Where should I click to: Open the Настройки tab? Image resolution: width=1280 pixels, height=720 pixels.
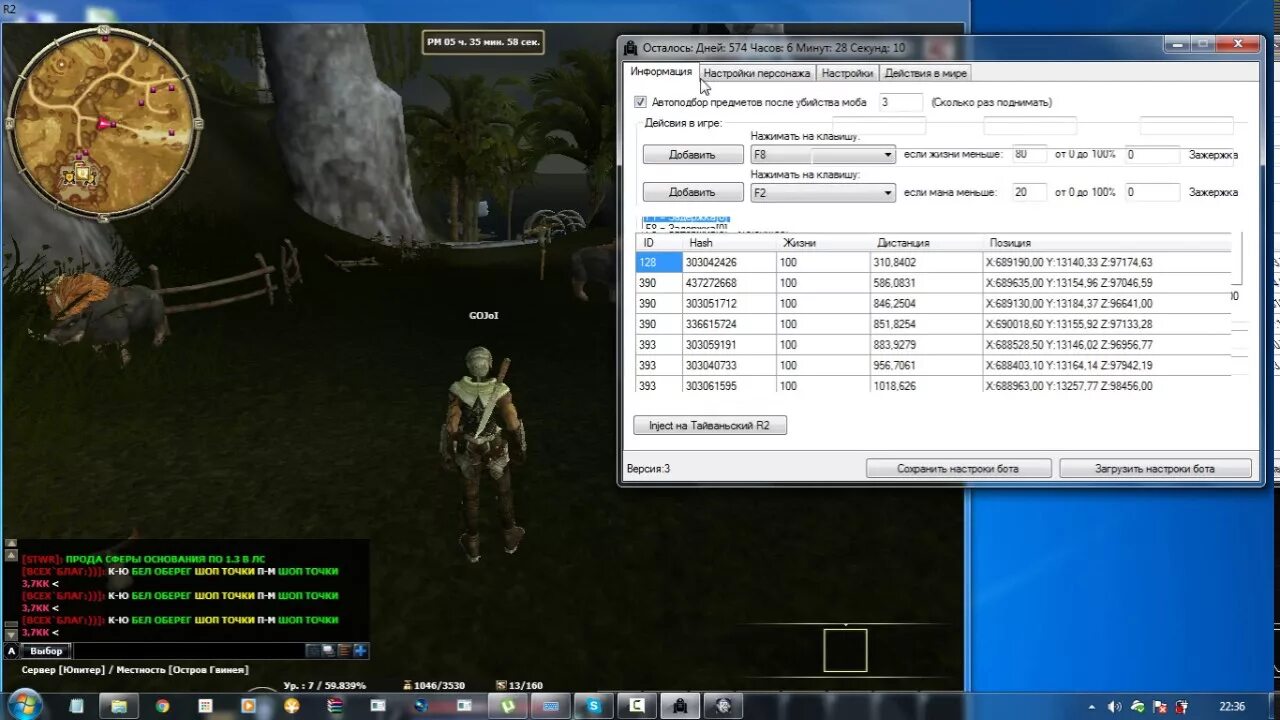pos(847,73)
